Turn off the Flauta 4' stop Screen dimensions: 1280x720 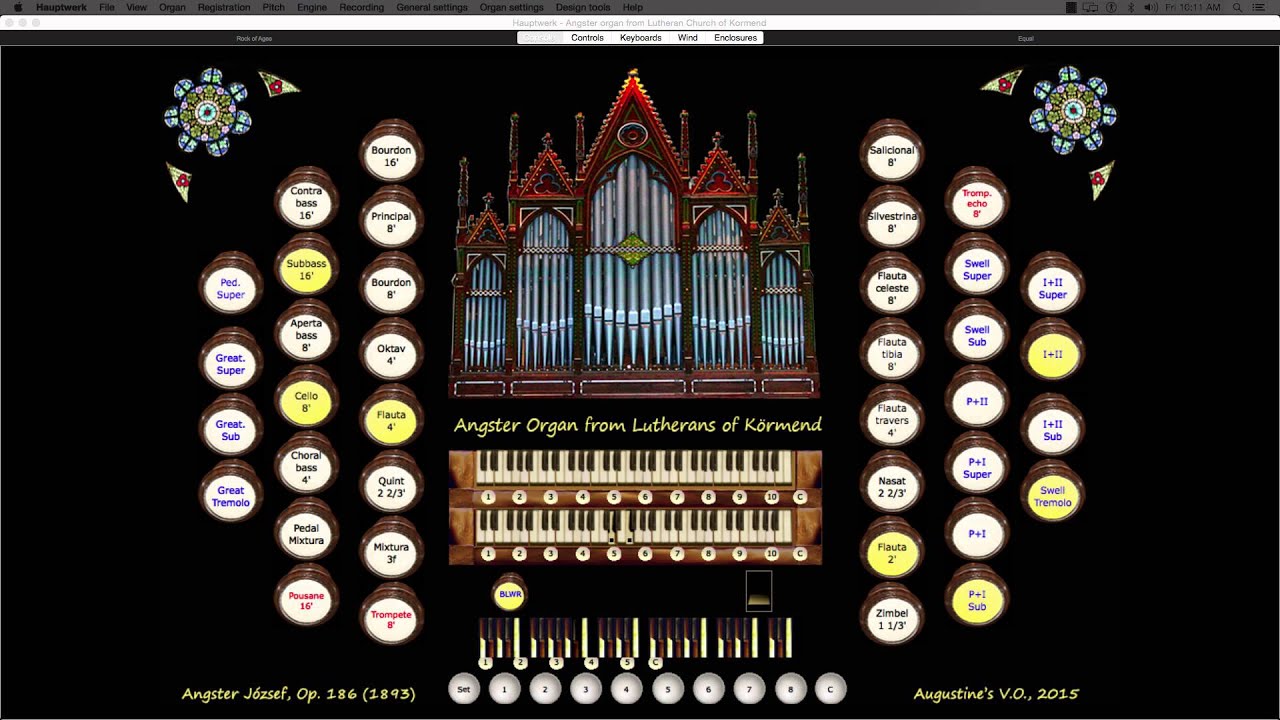click(x=391, y=419)
